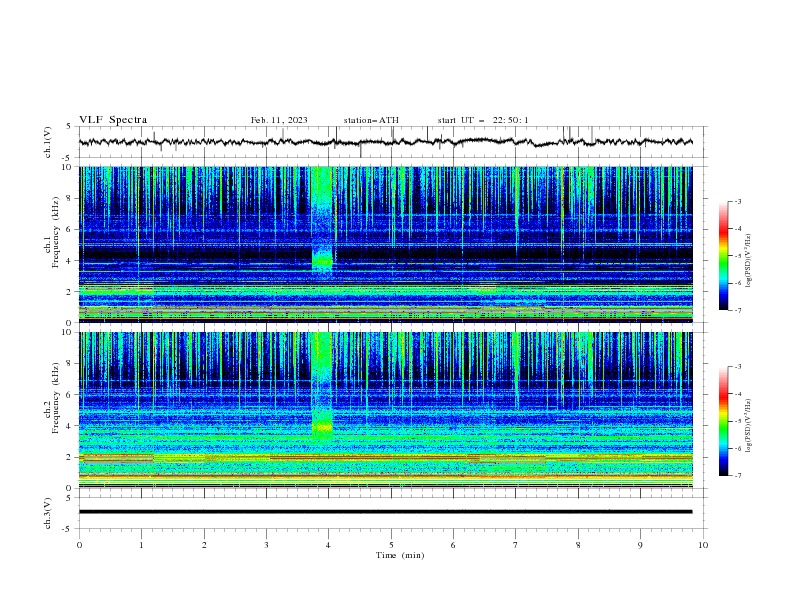
Task: Click the ch.1 'Frequency (kHz)' axis label
Action: (56, 232)
